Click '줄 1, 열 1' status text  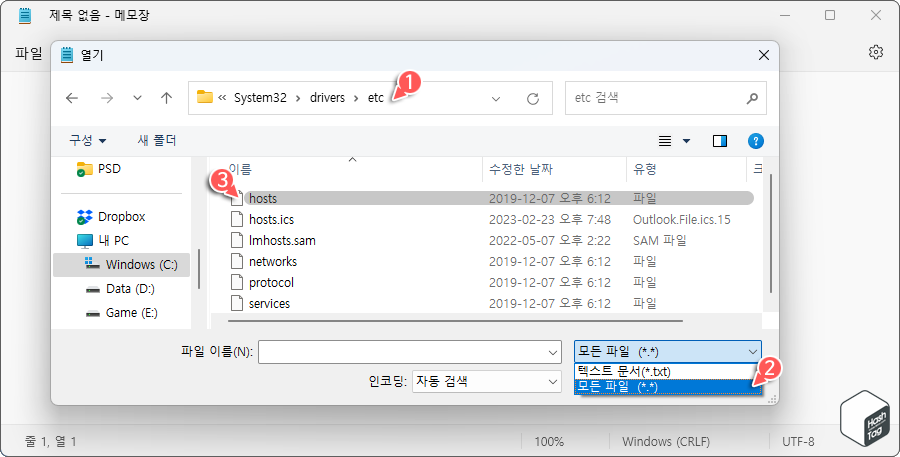[x=51, y=441]
